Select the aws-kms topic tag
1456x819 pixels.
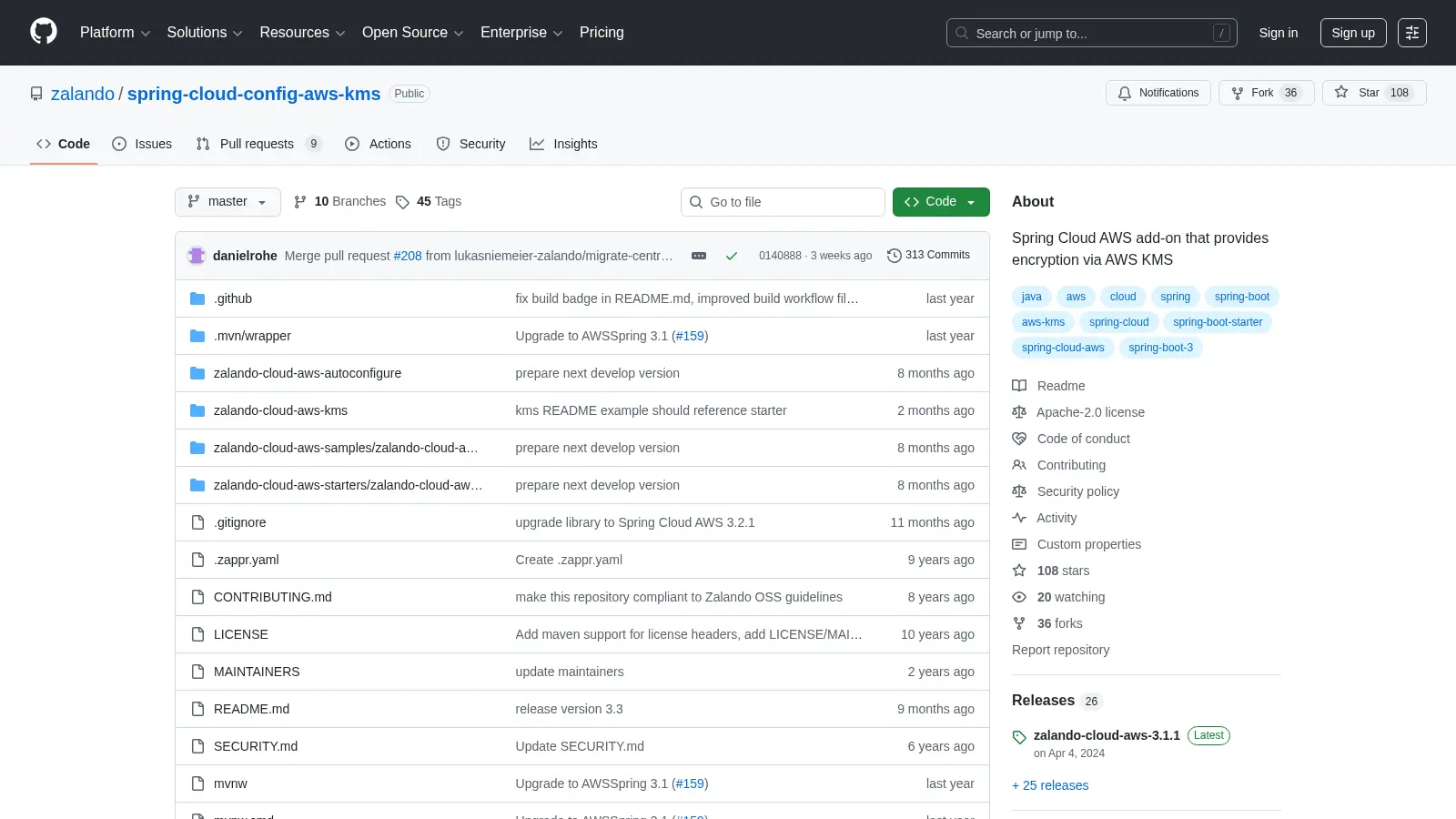coord(1043,322)
